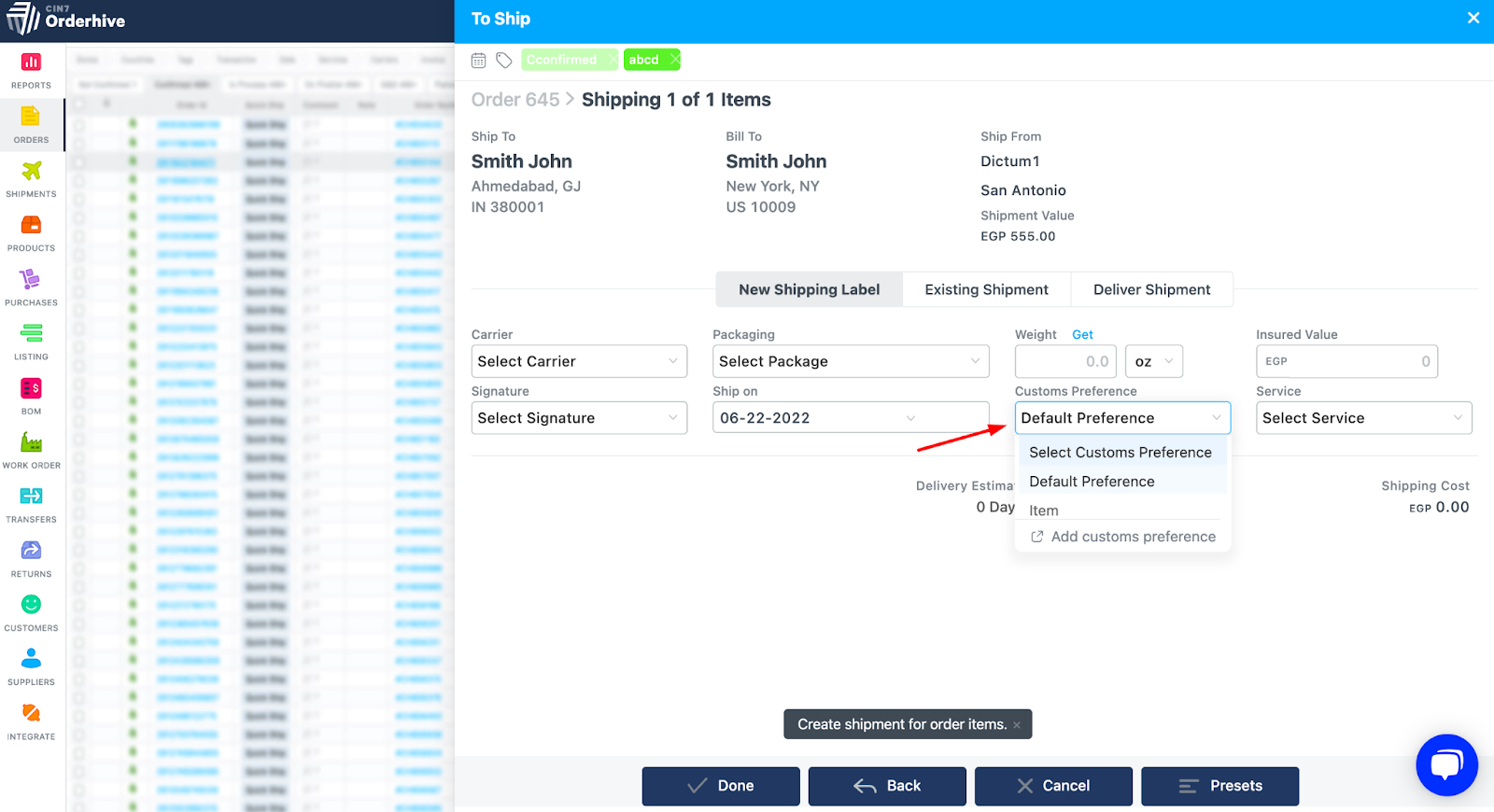Click the calendar icon beside tags
Screen dimensions: 1494x812
click(x=478, y=60)
